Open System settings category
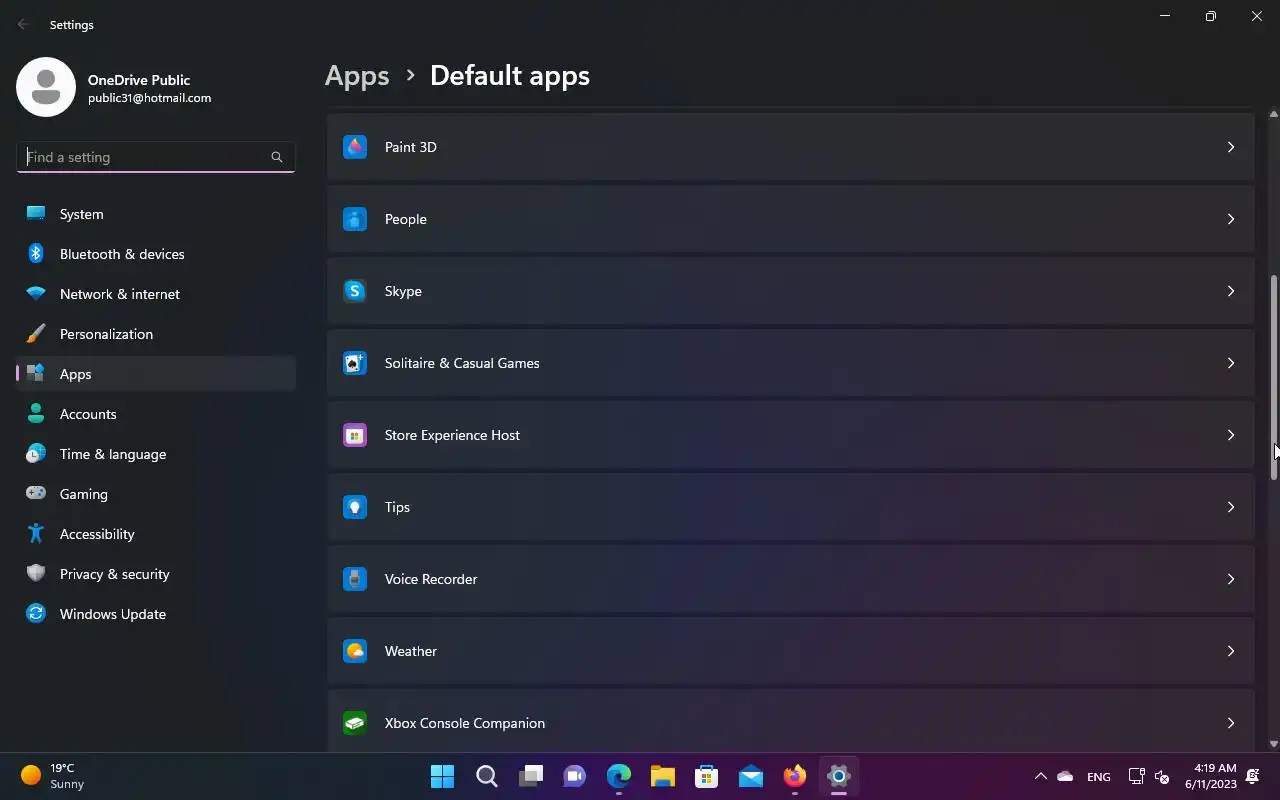The image size is (1280, 800). 156,214
